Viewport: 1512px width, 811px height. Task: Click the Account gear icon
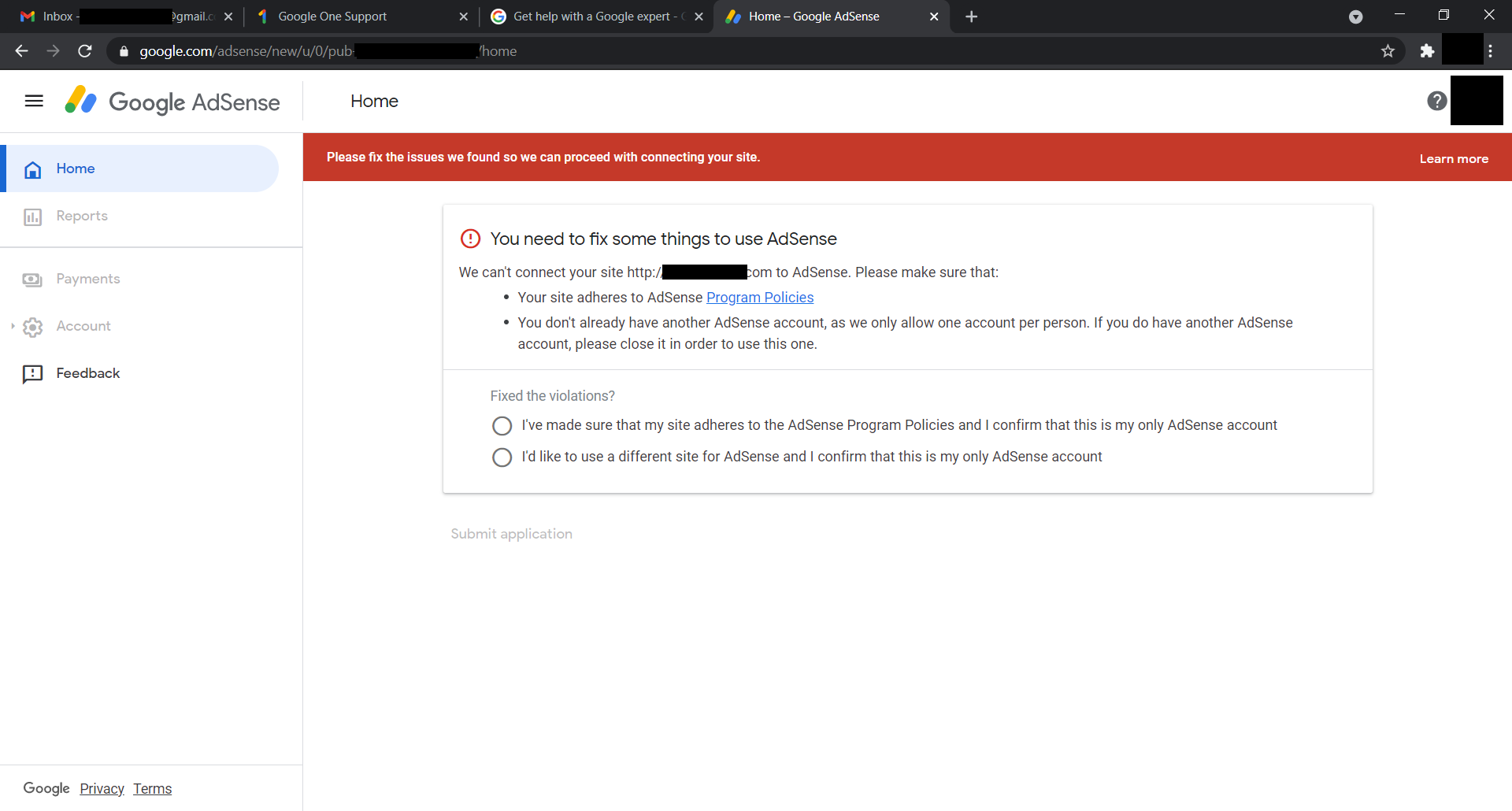(x=33, y=327)
